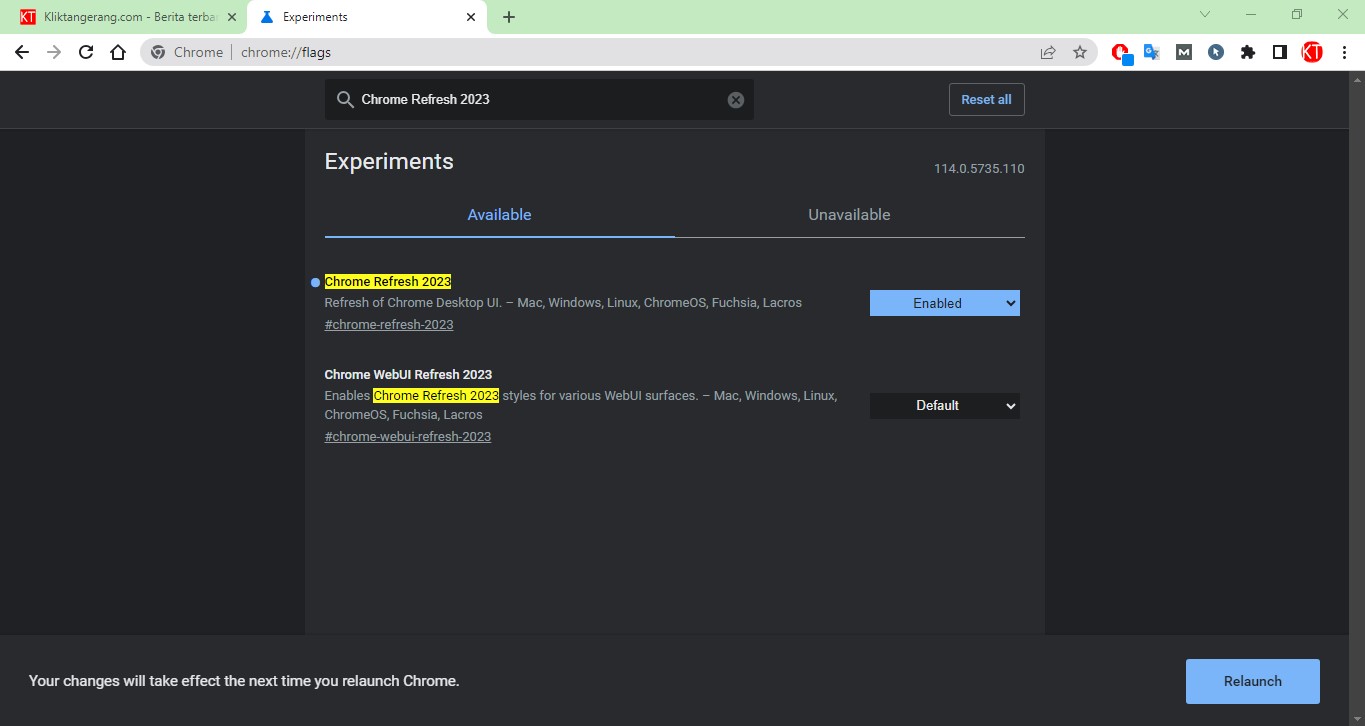Click the "Refresh of Chrome Desktop UI" description

click(x=563, y=303)
